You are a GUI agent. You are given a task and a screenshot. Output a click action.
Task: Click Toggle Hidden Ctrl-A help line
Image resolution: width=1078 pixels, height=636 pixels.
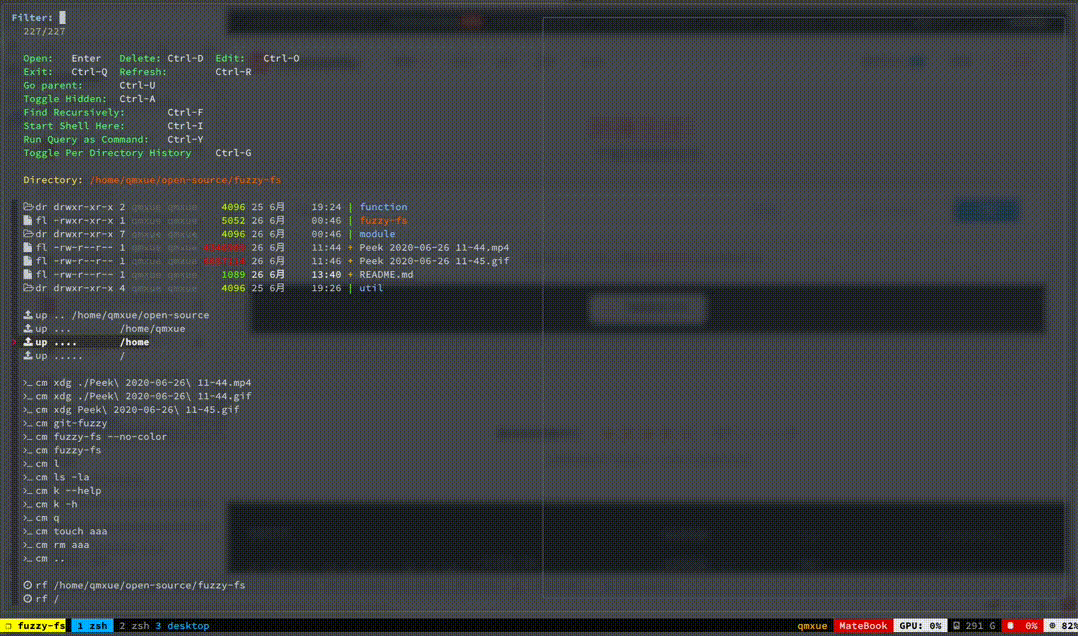tap(89, 99)
